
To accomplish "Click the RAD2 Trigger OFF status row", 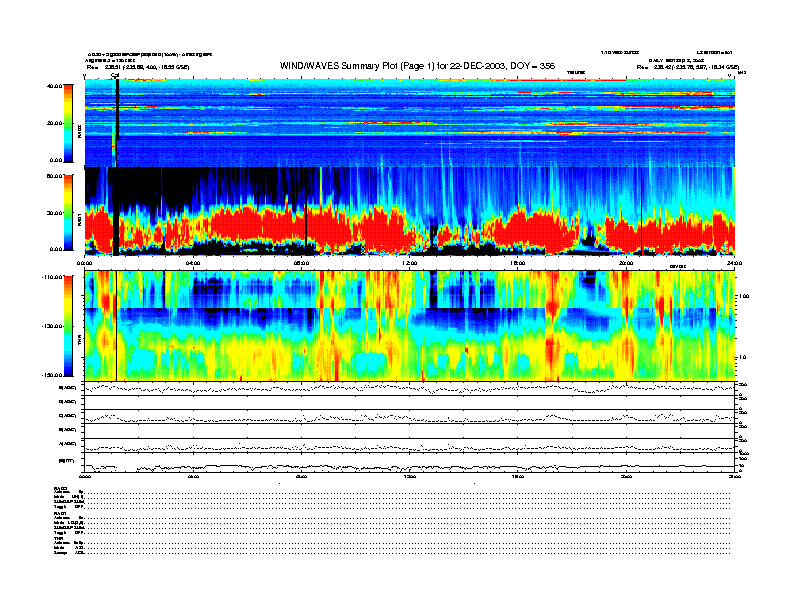I will click(x=392, y=506).
